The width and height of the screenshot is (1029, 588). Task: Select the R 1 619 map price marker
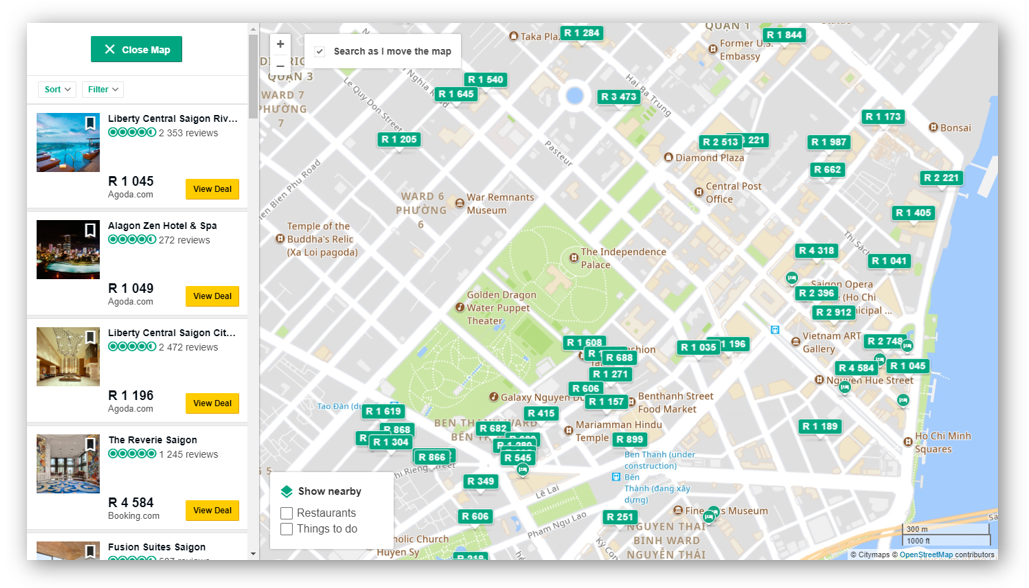coord(383,411)
